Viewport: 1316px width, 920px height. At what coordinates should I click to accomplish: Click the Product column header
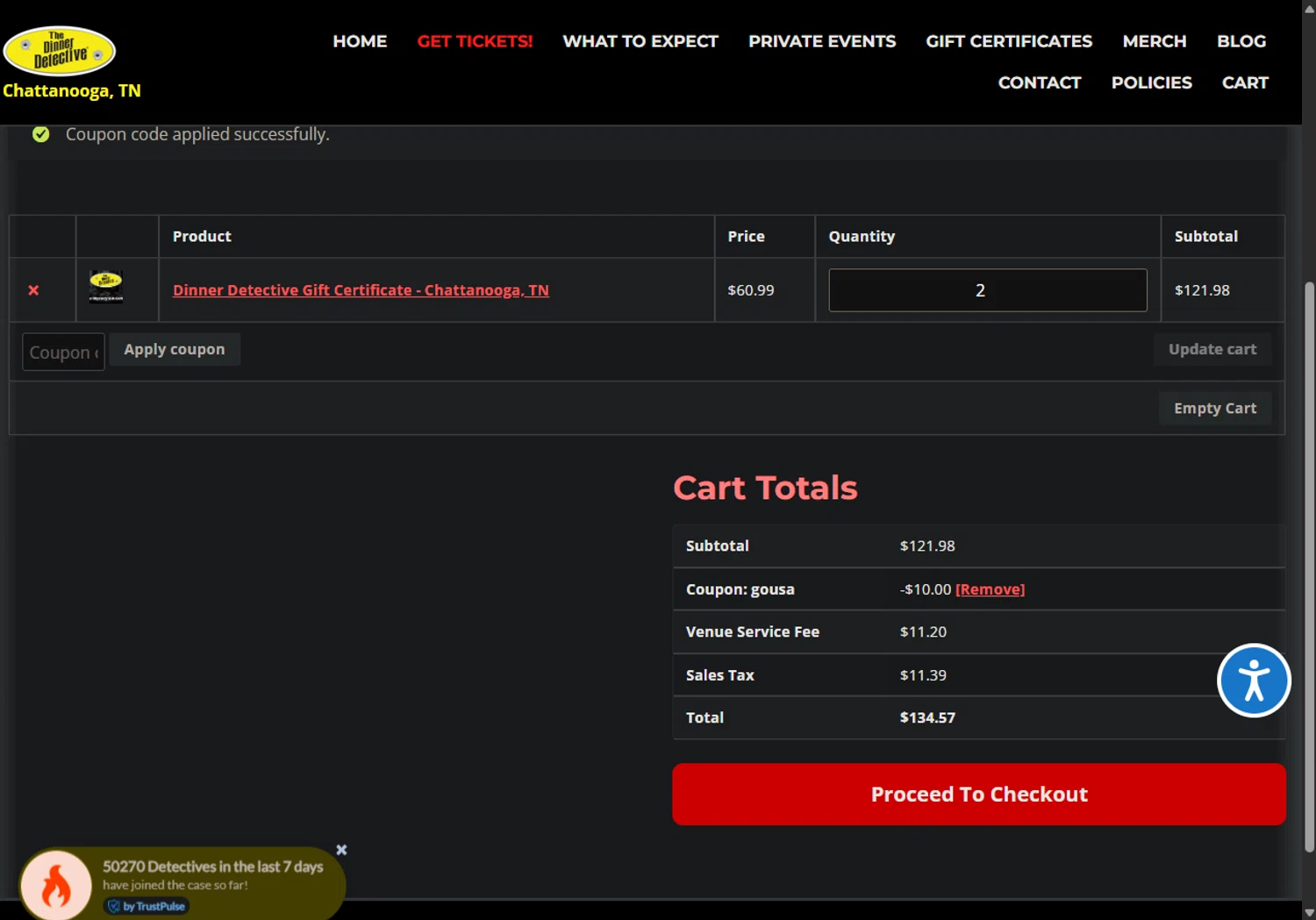(x=202, y=236)
